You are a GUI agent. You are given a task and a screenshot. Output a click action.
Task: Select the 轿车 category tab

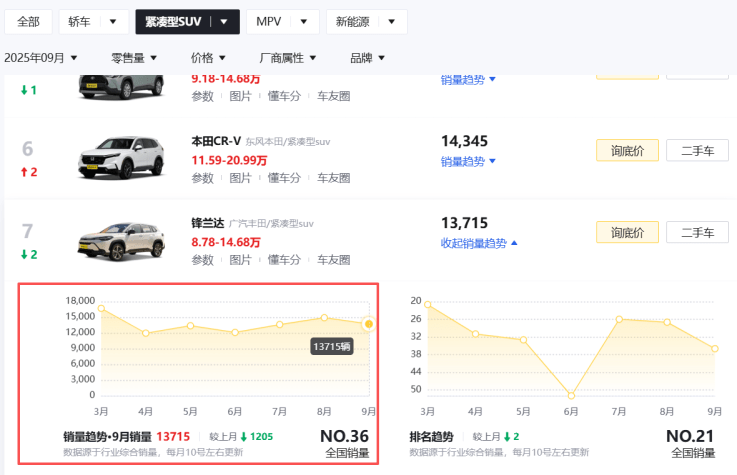pyautogui.click(x=79, y=22)
